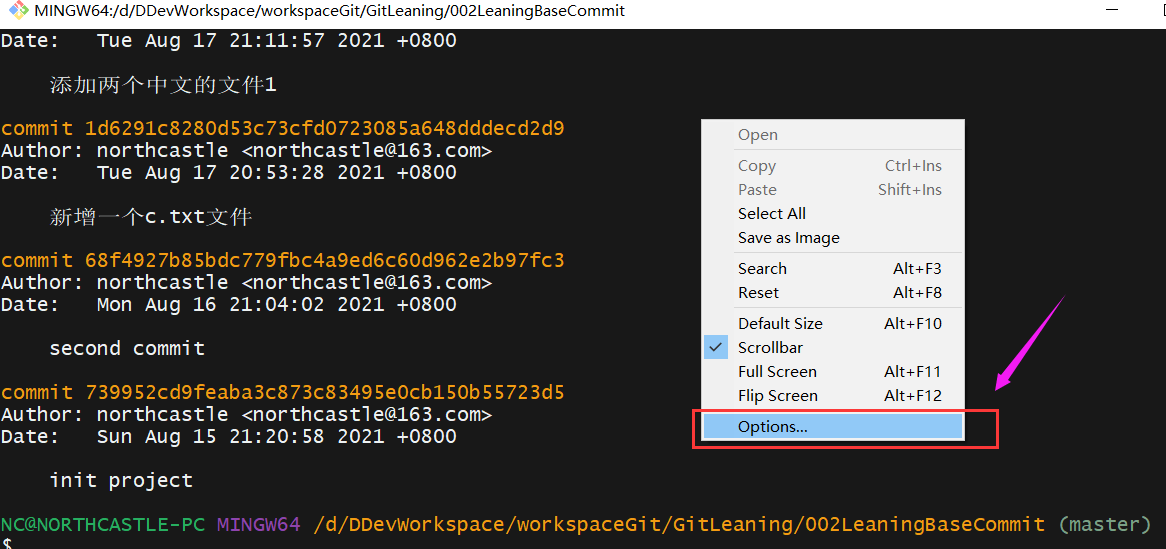The image size is (1166, 549).
Task: Click the Author line under commit 1d6291c
Action: tap(246, 150)
